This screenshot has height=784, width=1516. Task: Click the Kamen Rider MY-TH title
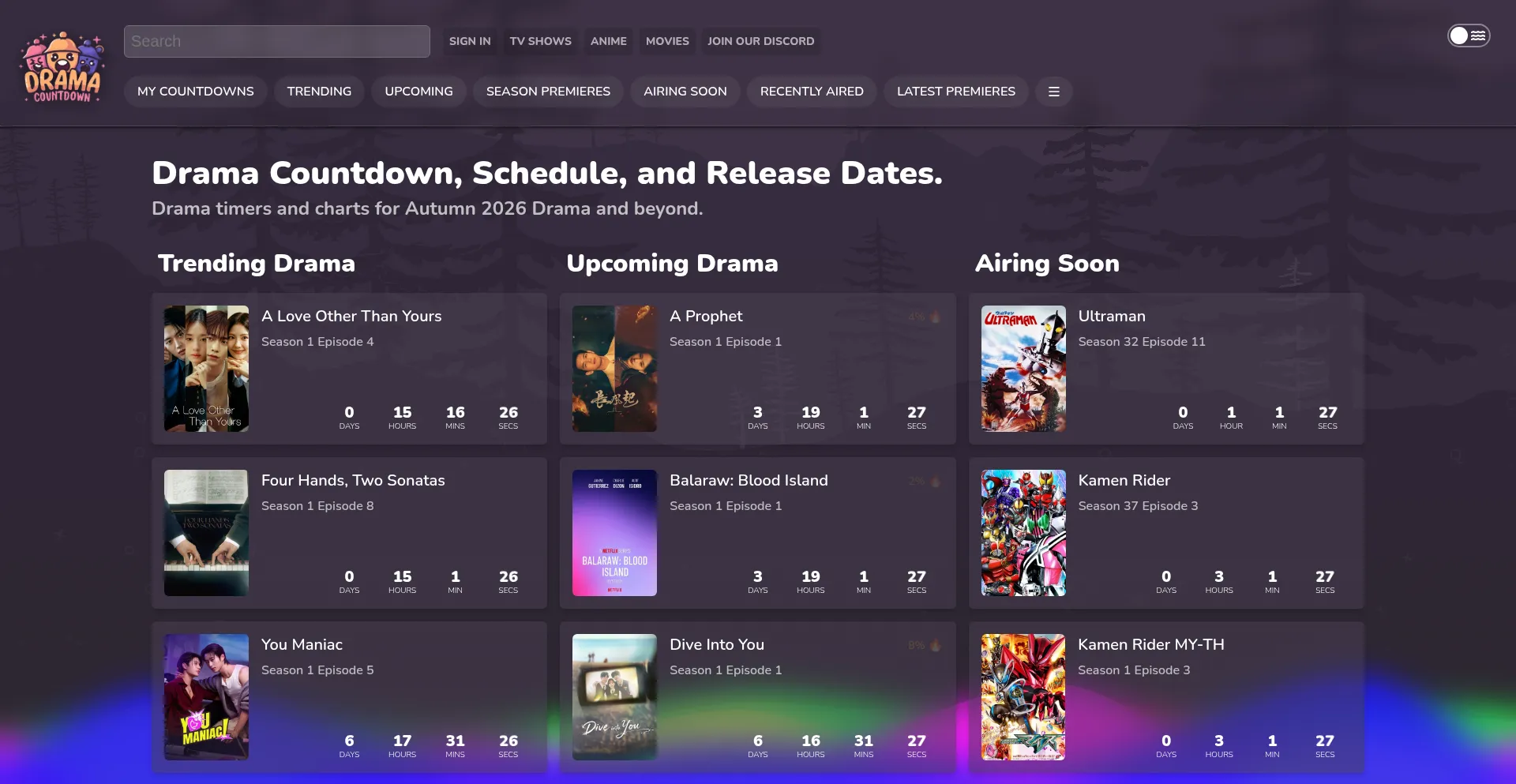pyautogui.click(x=1151, y=645)
